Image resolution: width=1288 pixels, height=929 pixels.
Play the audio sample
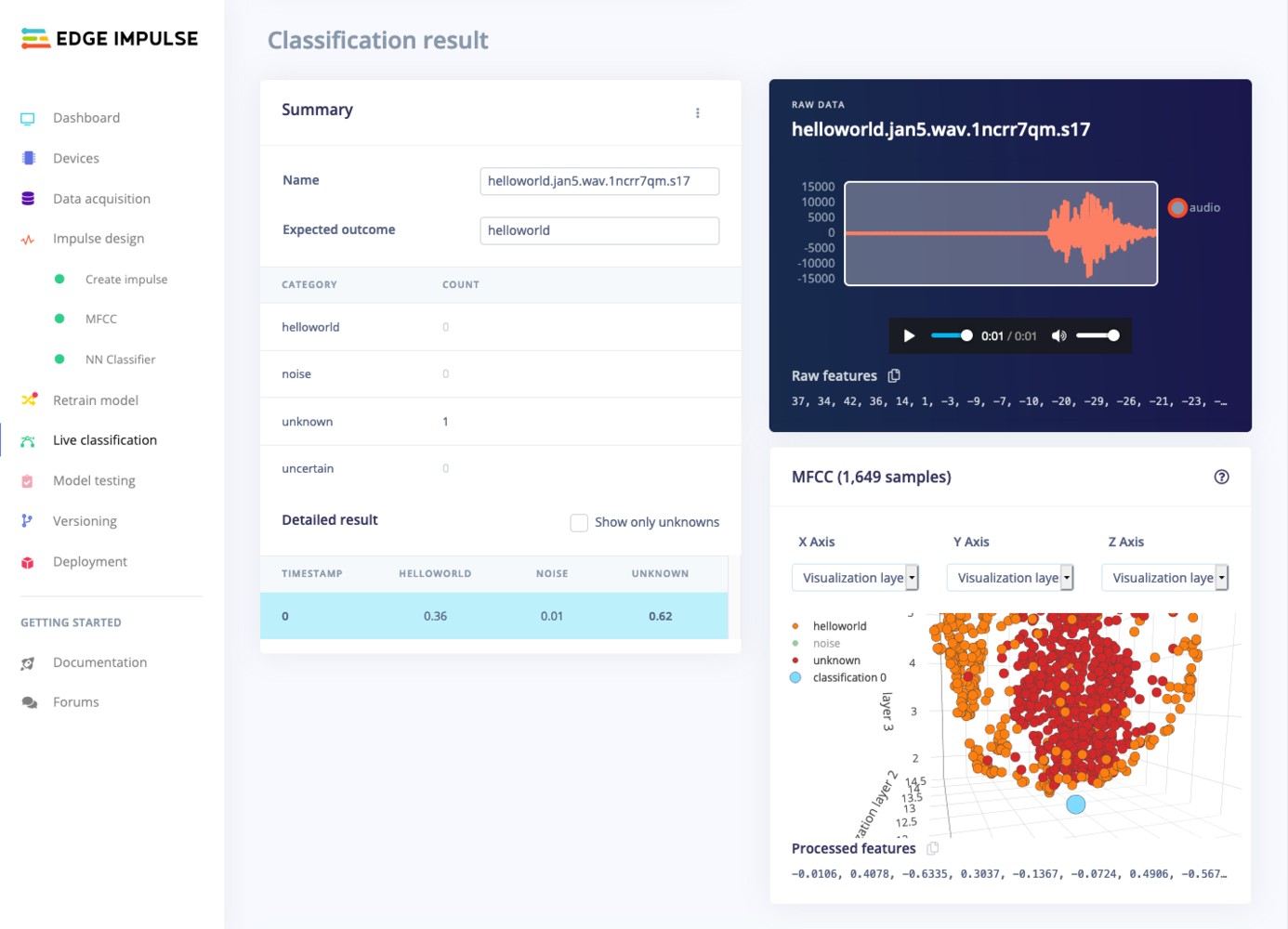click(909, 335)
